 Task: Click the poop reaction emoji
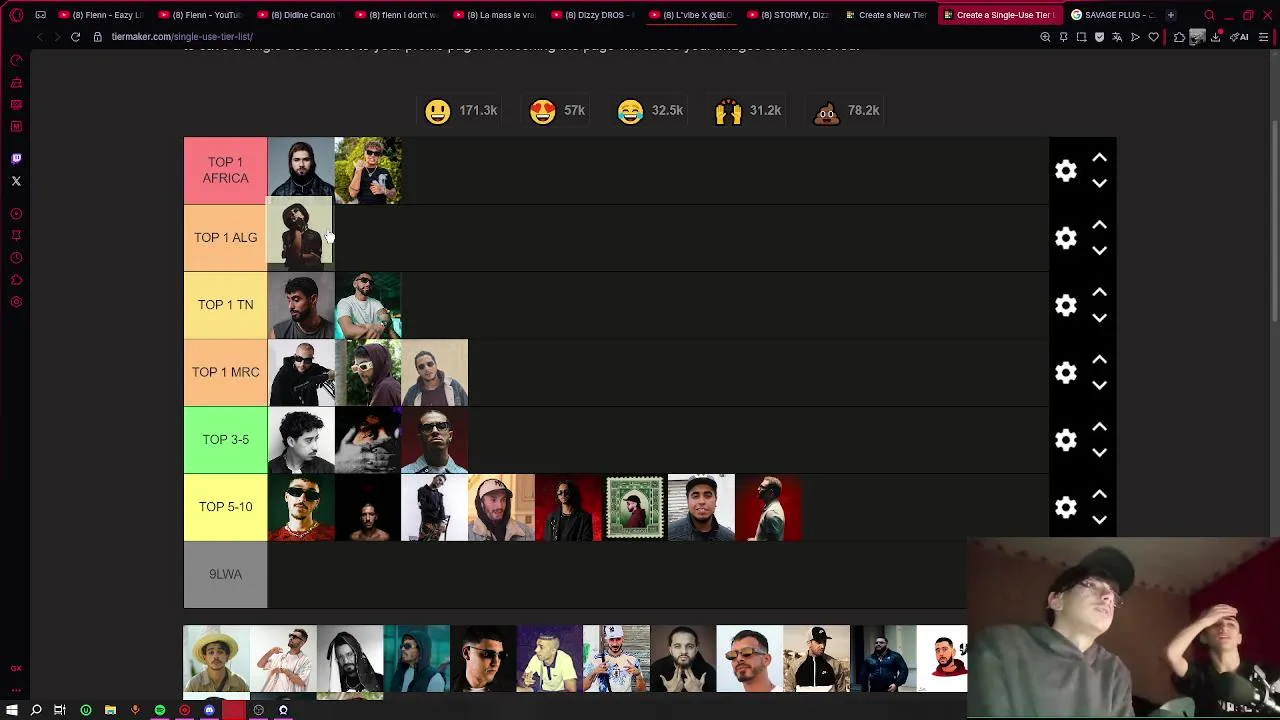pyautogui.click(x=826, y=111)
